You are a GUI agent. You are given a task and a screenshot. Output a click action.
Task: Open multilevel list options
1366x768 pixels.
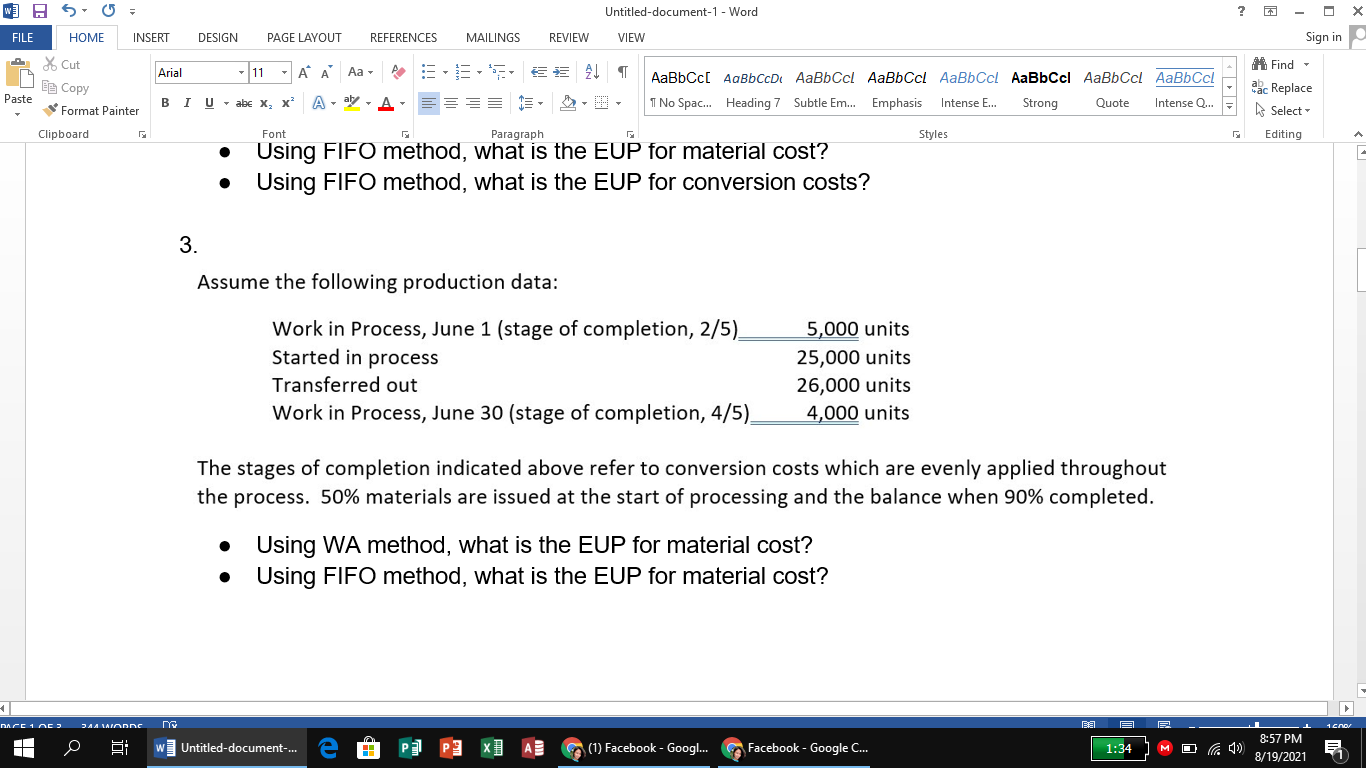(x=500, y=73)
